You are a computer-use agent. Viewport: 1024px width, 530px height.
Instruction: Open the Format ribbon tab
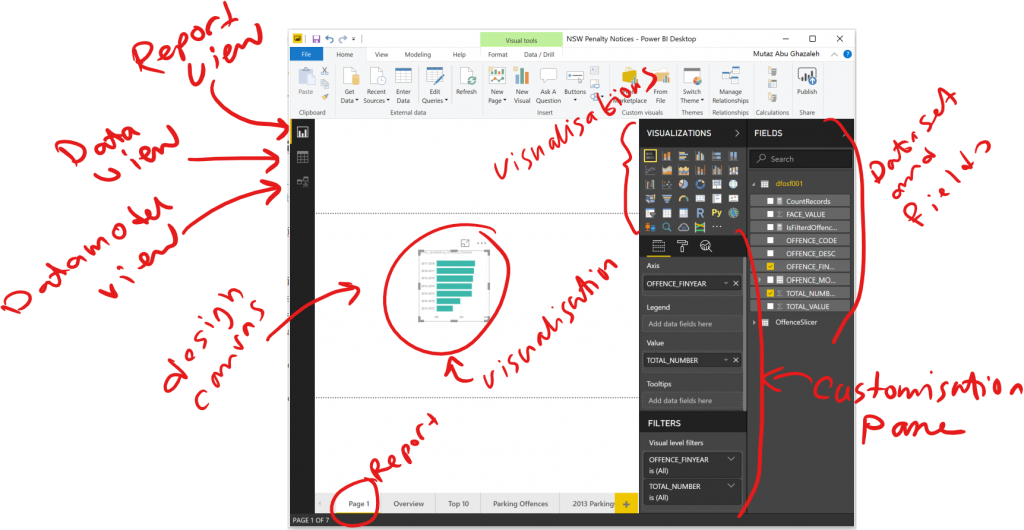[x=498, y=55]
